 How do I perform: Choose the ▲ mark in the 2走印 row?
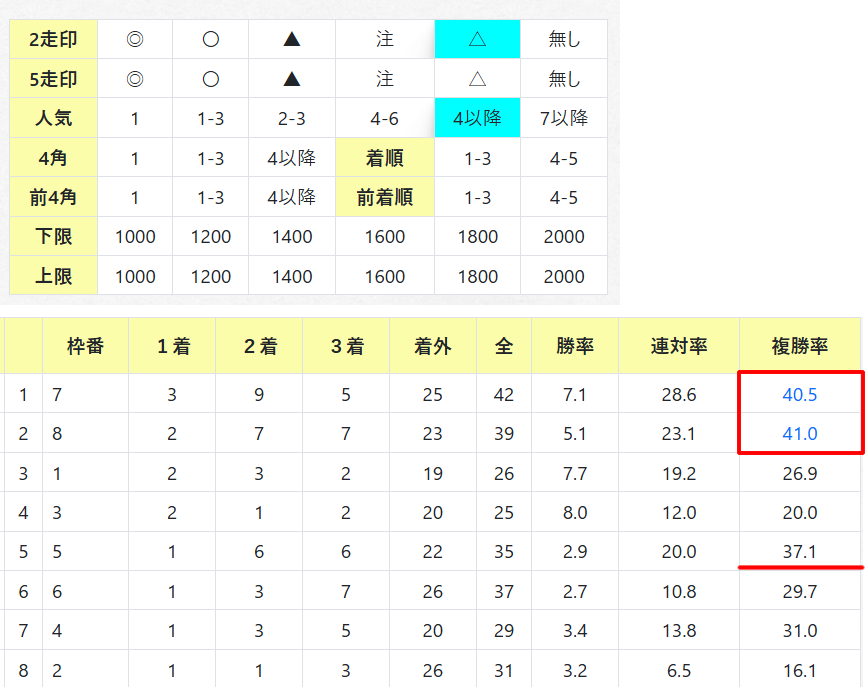pos(292,39)
